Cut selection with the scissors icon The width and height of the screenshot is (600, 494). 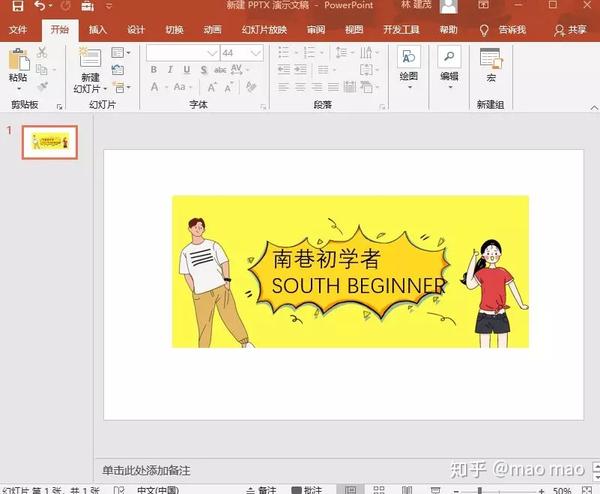coord(42,52)
